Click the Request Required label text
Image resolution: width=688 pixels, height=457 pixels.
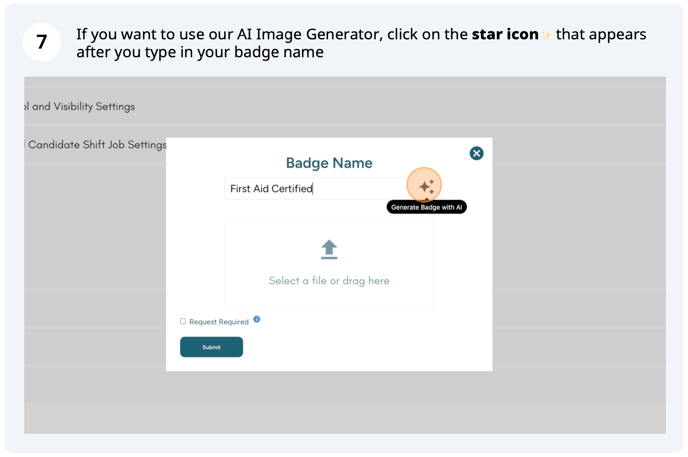click(x=219, y=322)
